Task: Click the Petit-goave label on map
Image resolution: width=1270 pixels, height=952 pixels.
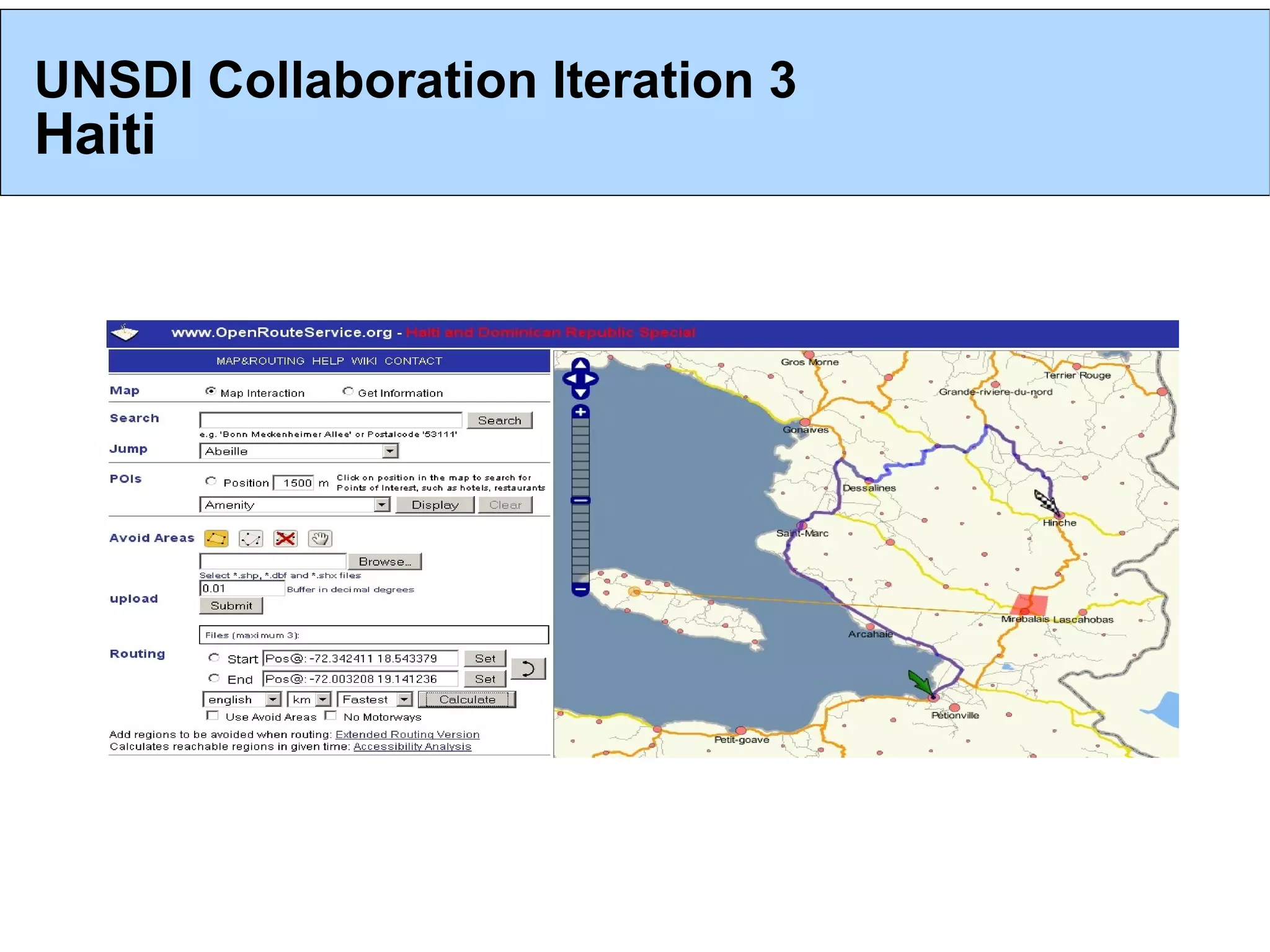Action: tap(742, 740)
